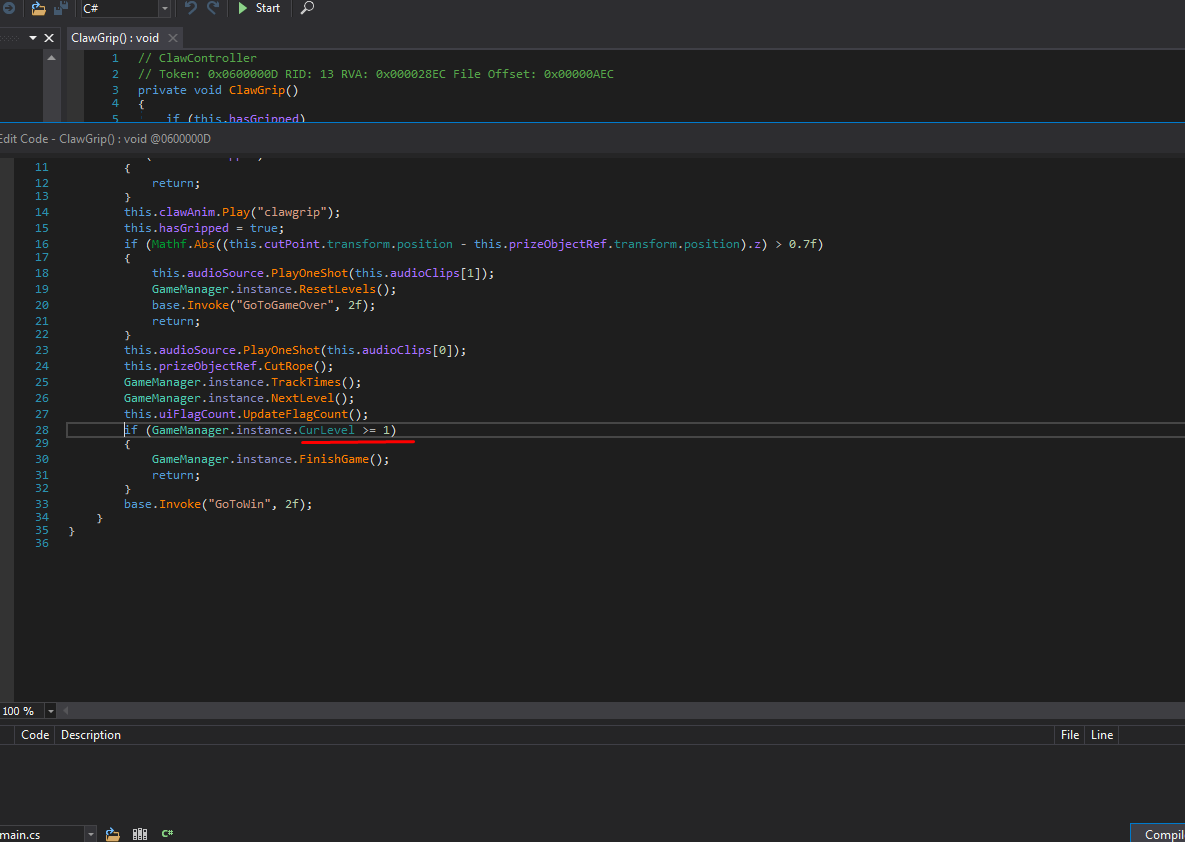Click the 100 % zoom field
Screen dimensions: 1185x842
pyautogui.click(x=22, y=711)
